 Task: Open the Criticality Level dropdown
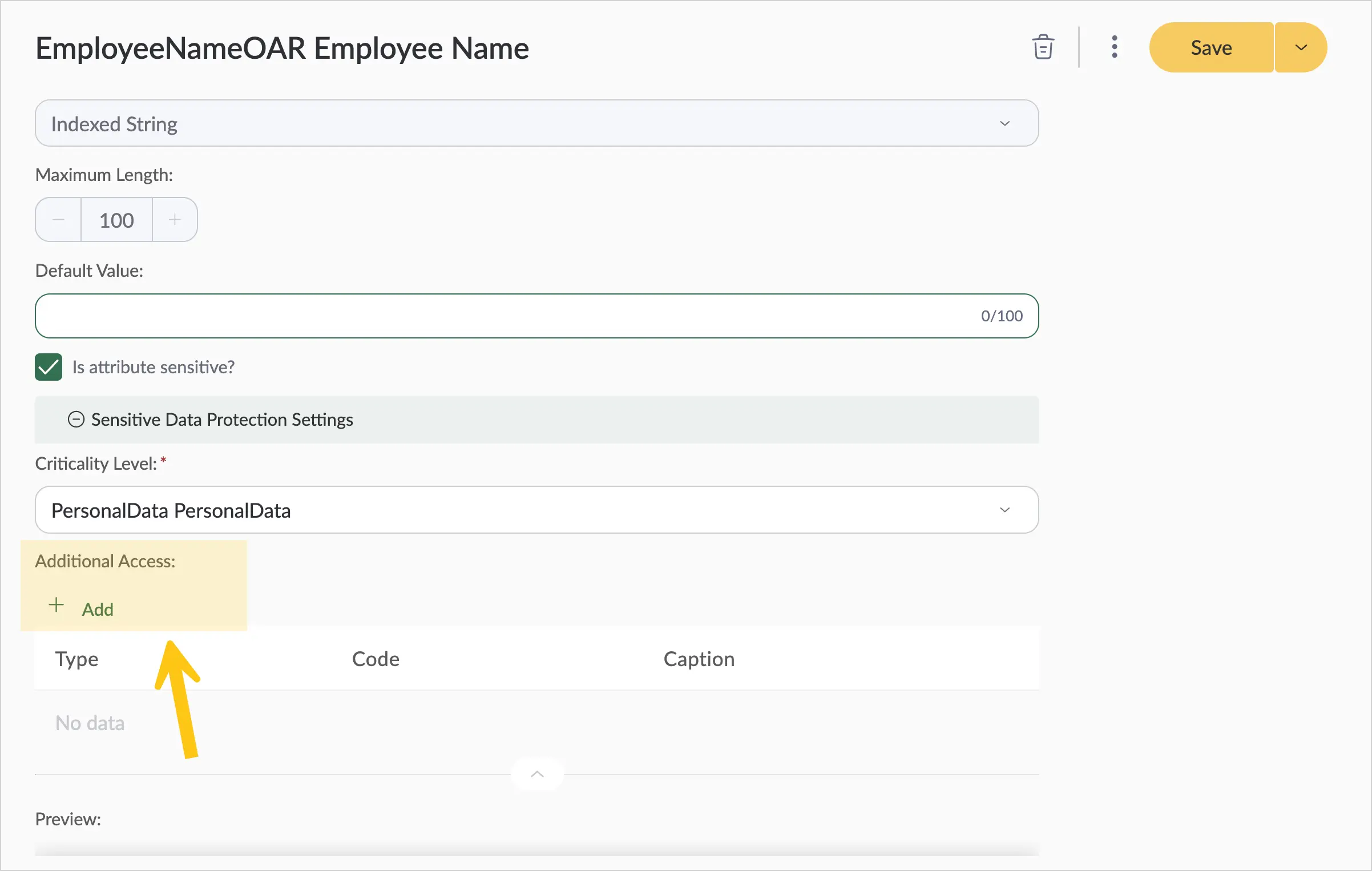click(536, 510)
